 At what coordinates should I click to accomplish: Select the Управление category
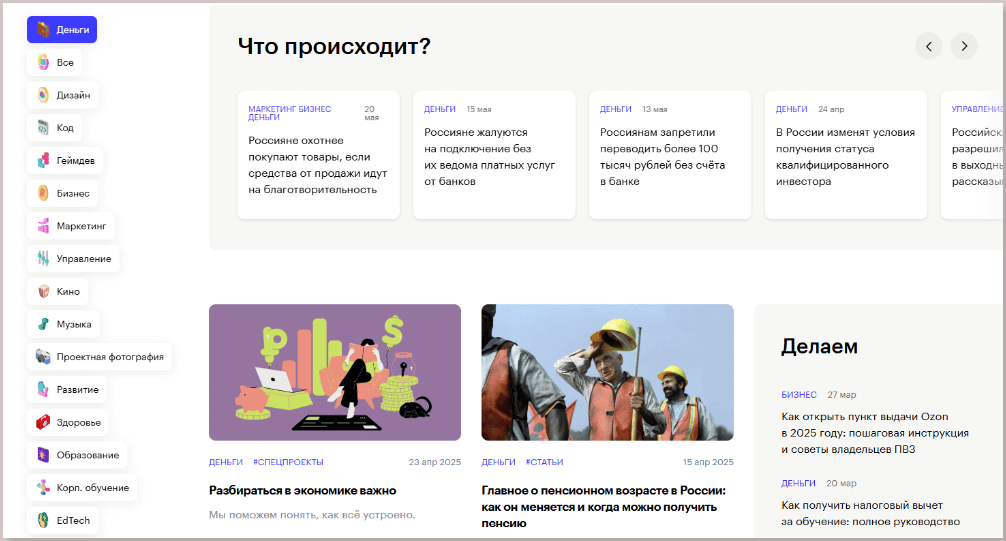point(73,259)
